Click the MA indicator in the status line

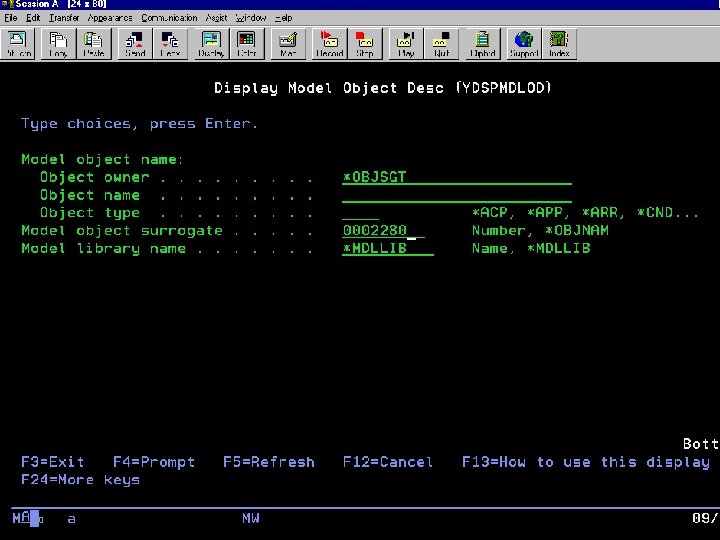click(21, 518)
